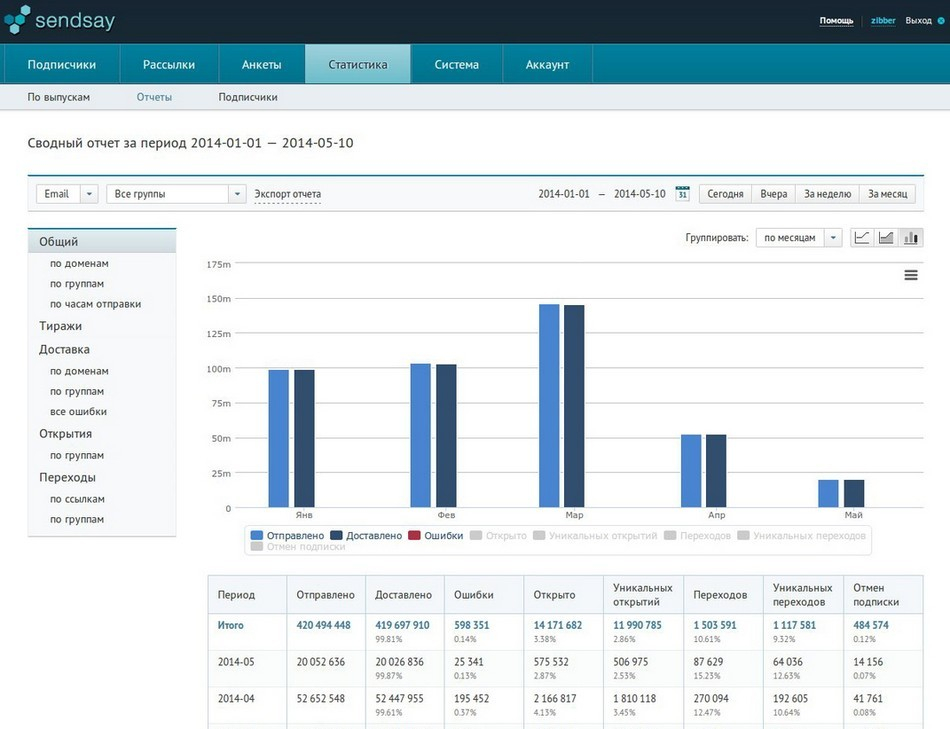Click the icon next to Выход

coord(941,21)
